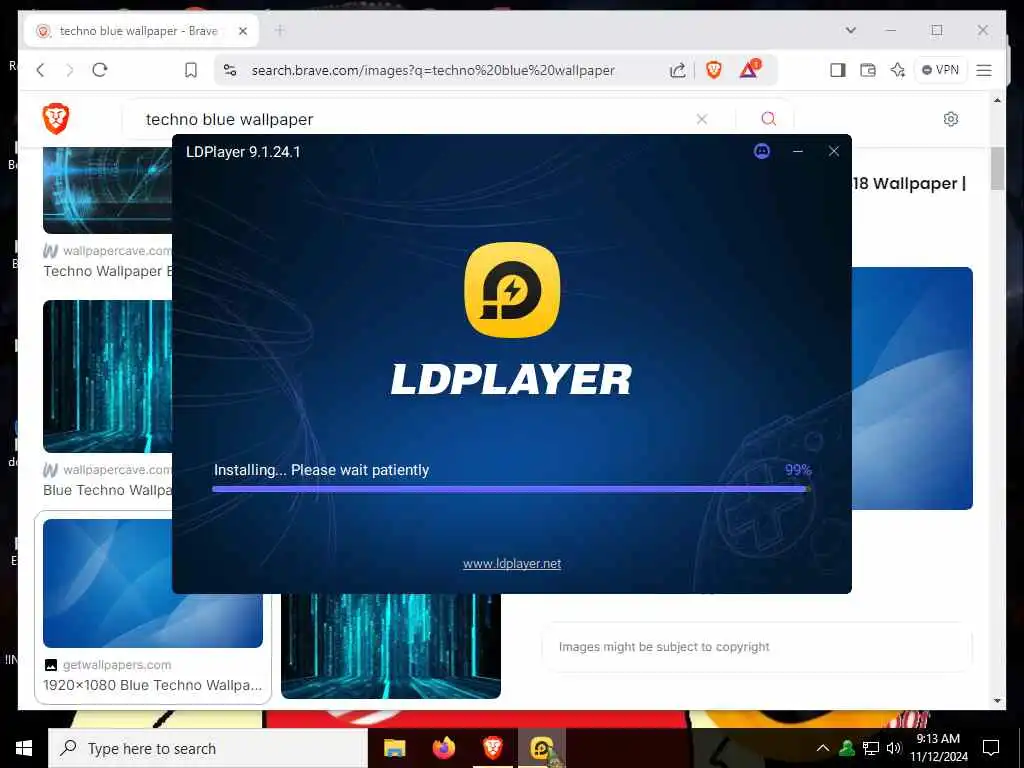The image size is (1024, 768).
Task: Open the top wallpapercave.com Techno Wallpaper thumbnail
Action: (x=108, y=189)
